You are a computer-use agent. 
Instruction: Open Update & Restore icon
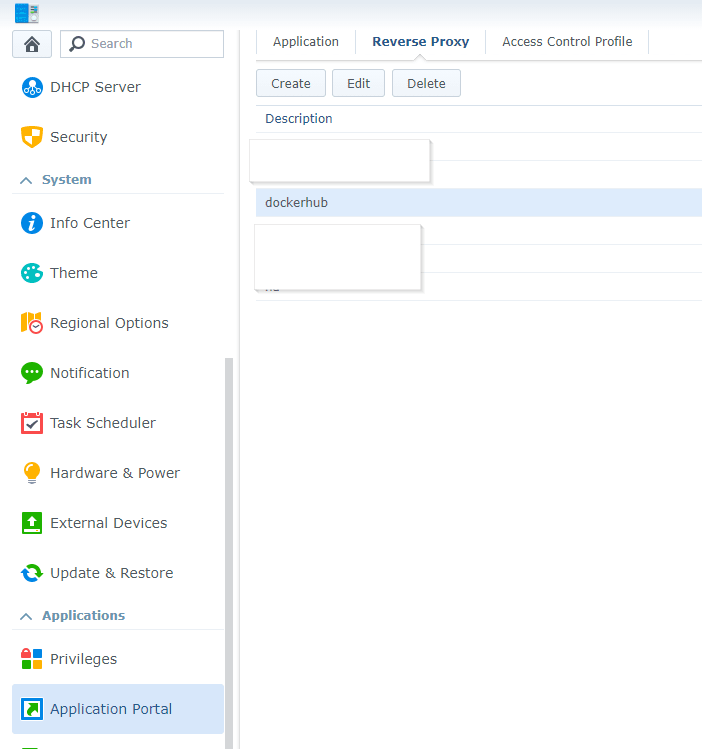32,573
